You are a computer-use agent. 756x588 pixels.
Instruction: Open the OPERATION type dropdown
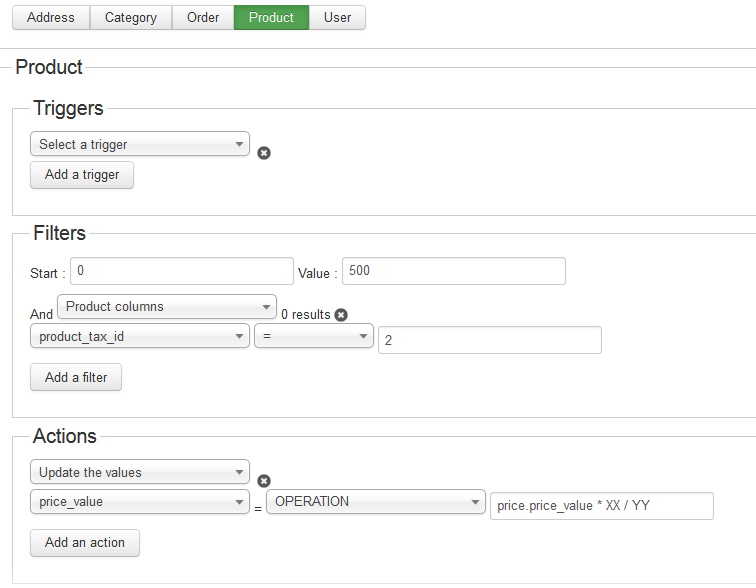tap(376, 502)
